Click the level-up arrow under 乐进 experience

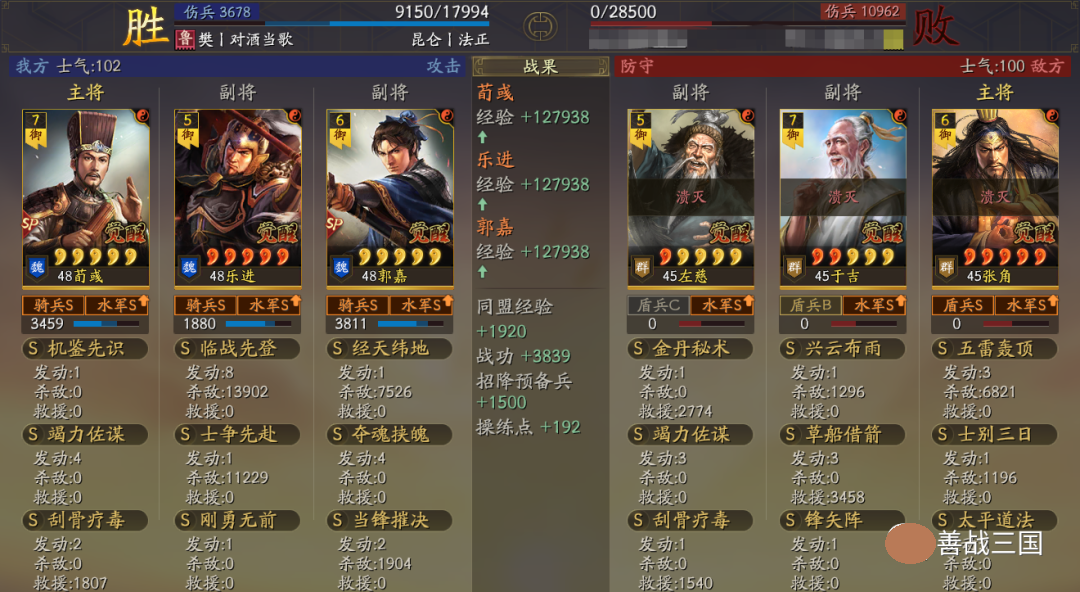(482, 205)
